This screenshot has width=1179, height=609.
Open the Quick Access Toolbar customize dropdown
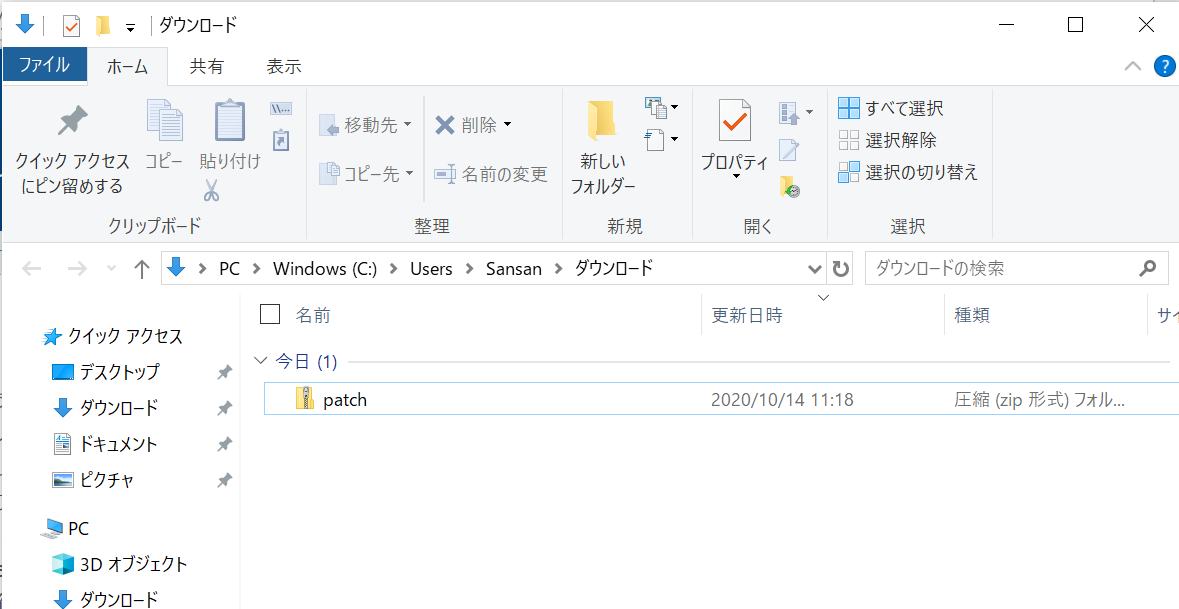coord(130,28)
